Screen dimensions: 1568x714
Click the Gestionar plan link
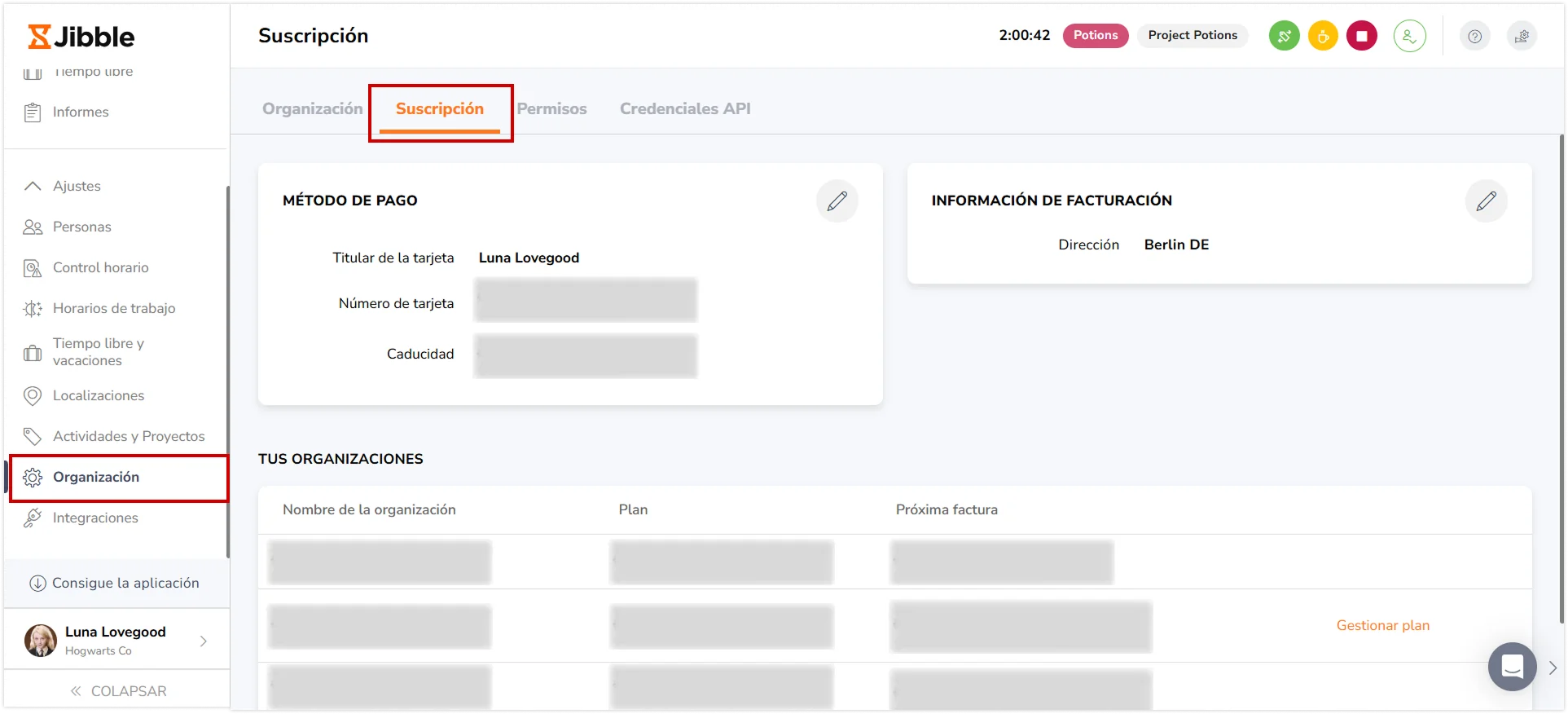[x=1383, y=625]
